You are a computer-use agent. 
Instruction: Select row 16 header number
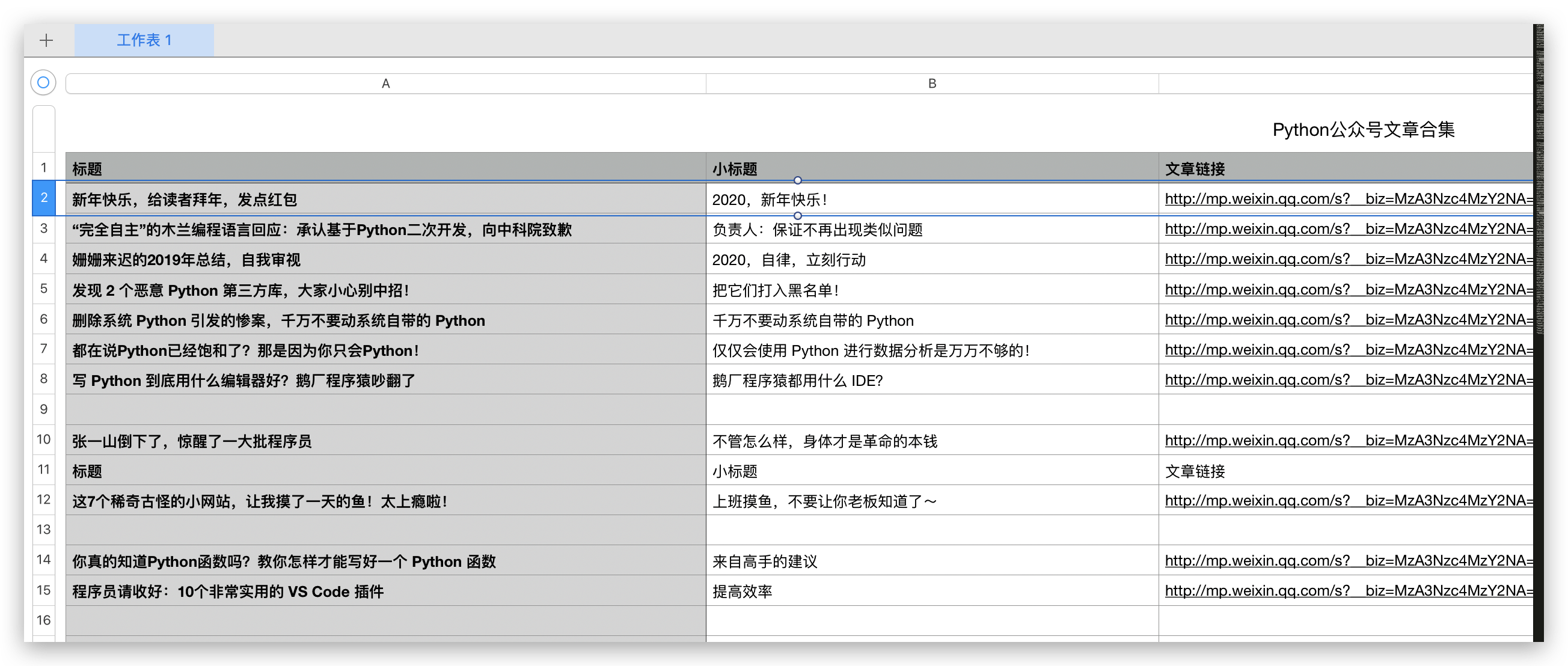pos(44,620)
